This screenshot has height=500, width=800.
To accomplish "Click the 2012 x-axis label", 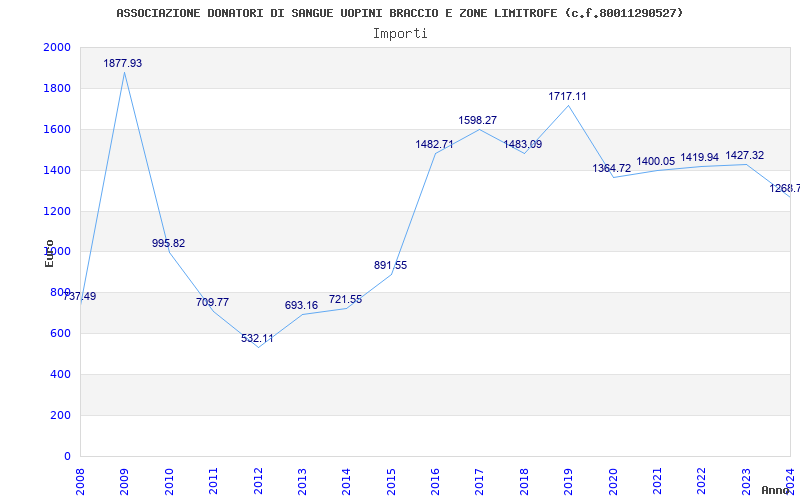I will pyautogui.click(x=258, y=481).
